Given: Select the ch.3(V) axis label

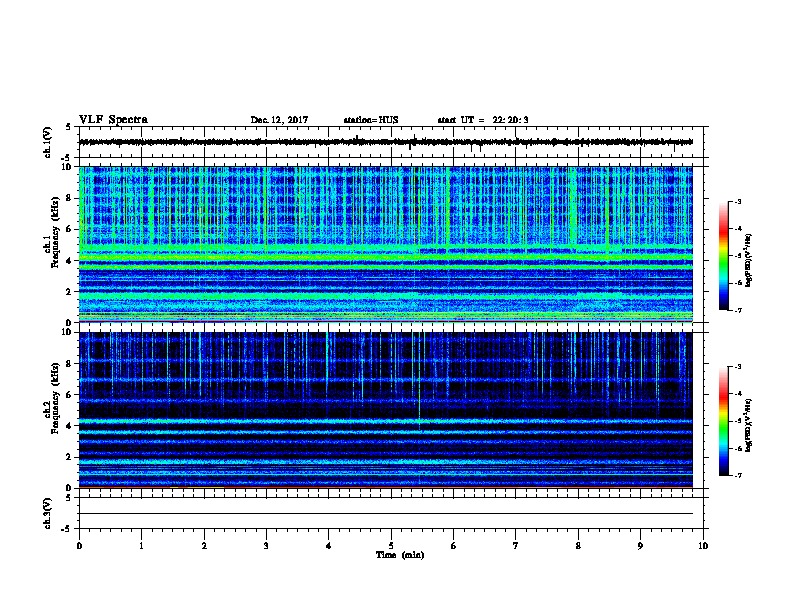Looking at the screenshot, I should tap(48, 513).
